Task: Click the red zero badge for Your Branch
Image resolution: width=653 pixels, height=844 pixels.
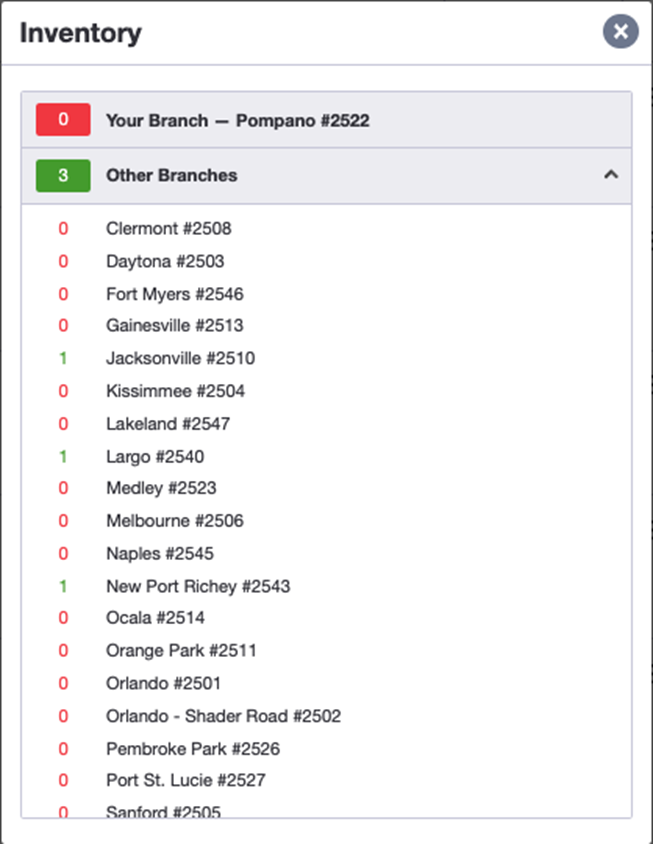Action: point(62,119)
